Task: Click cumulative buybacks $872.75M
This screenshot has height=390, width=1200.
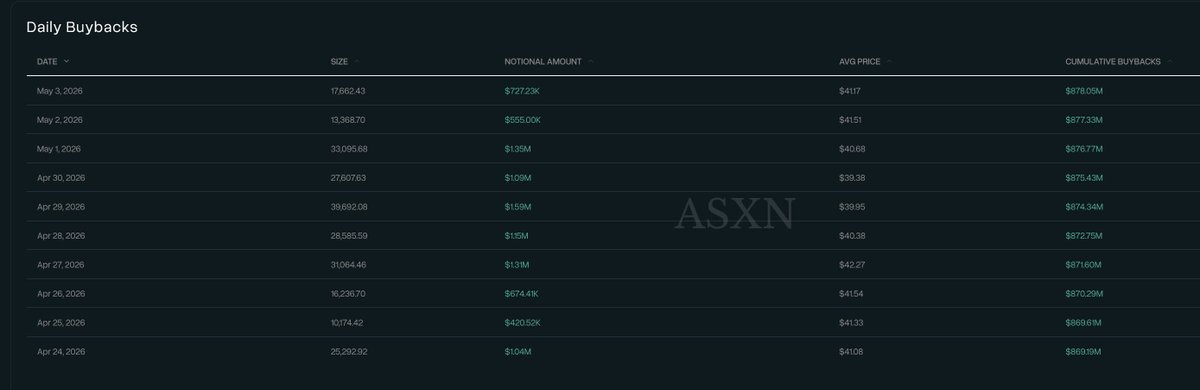Action: click(x=1084, y=236)
